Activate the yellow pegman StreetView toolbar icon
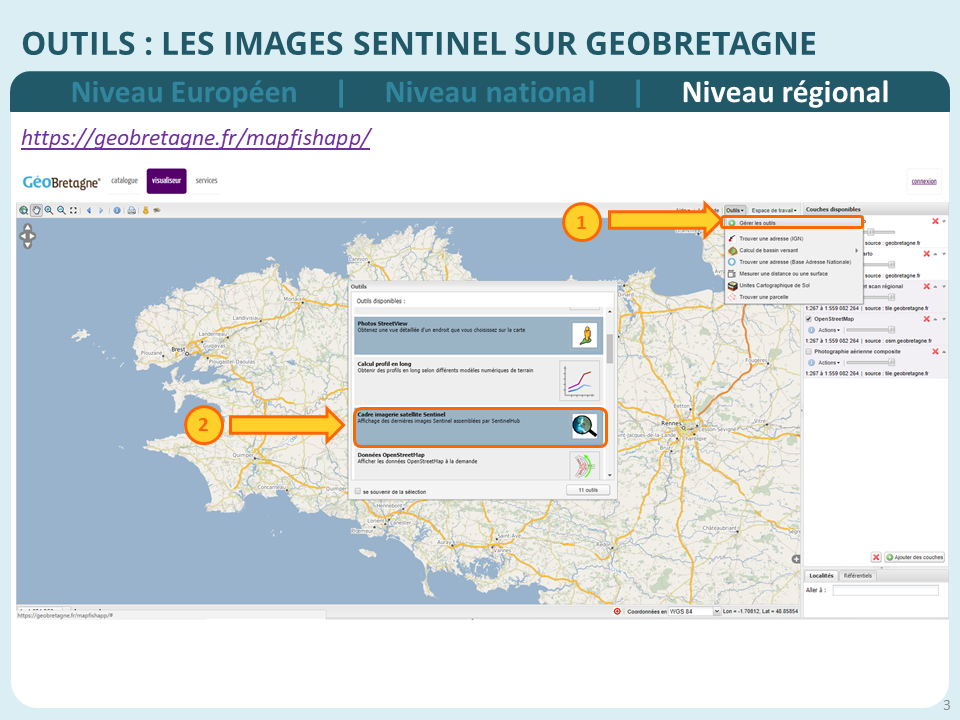960x720 pixels. click(146, 211)
